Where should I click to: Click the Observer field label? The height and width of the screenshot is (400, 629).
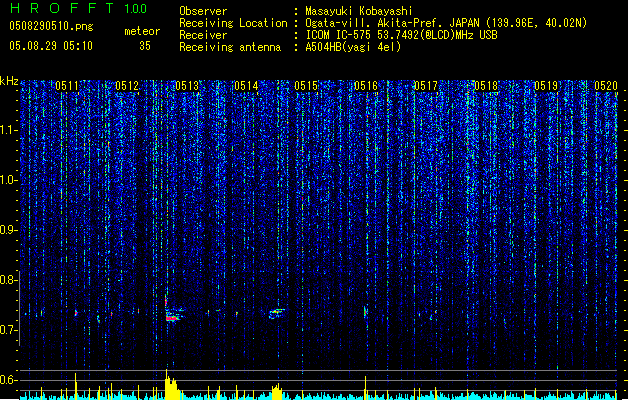pos(203,11)
